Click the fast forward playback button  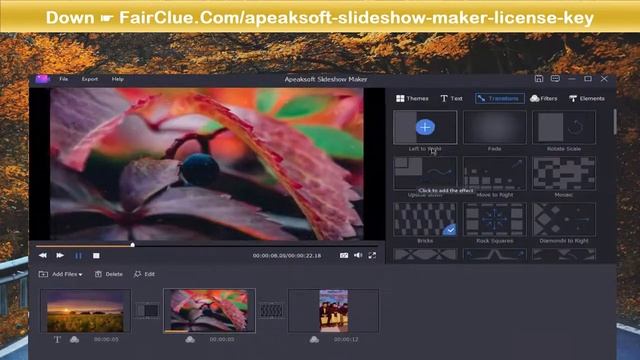tap(60, 256)
